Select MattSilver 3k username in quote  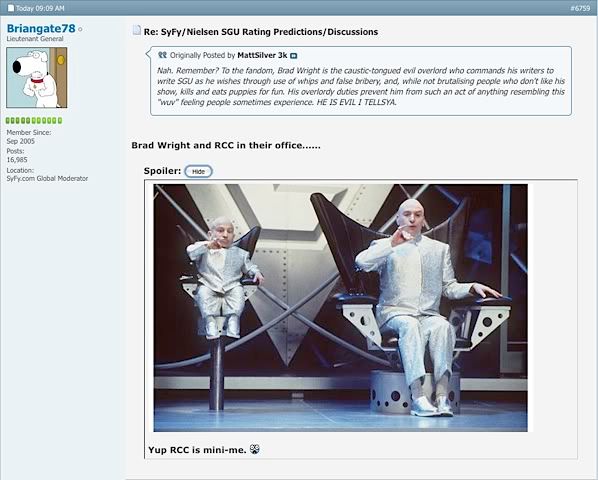click(x=262, y=55)
